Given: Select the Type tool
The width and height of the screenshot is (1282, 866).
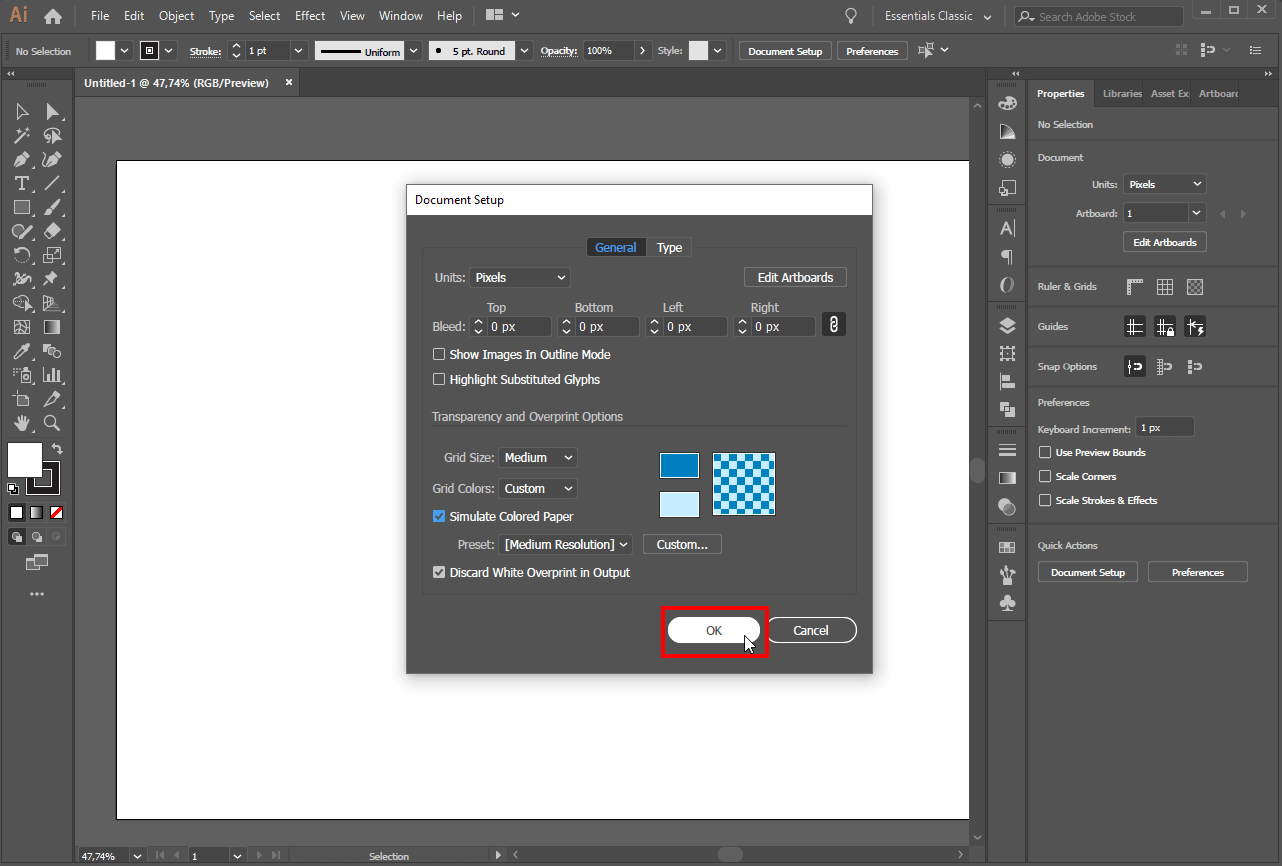Looking at the screenshot, I should pos(22,183).
